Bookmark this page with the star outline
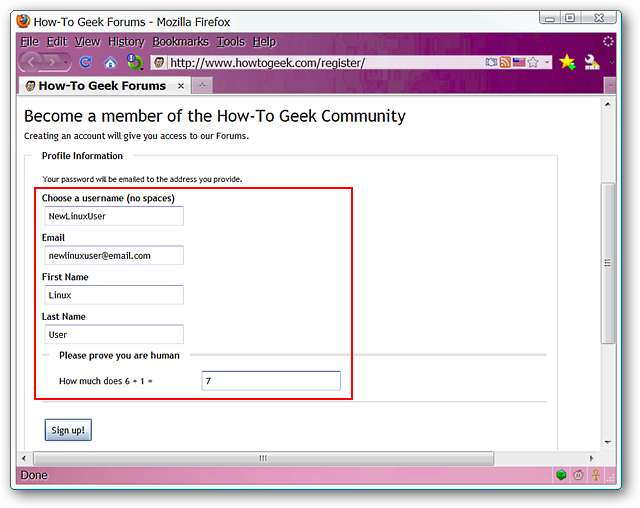Viewport: 640px width, 508px height. coord(533,62)
